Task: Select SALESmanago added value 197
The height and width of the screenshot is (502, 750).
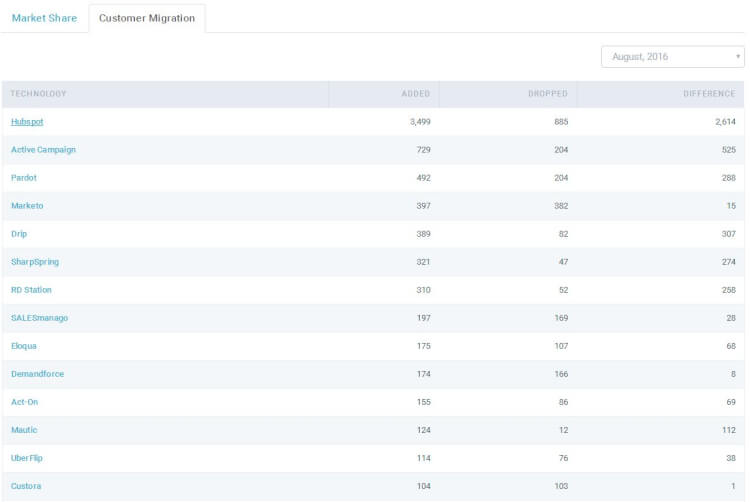Action: click(x=423, y=318)
